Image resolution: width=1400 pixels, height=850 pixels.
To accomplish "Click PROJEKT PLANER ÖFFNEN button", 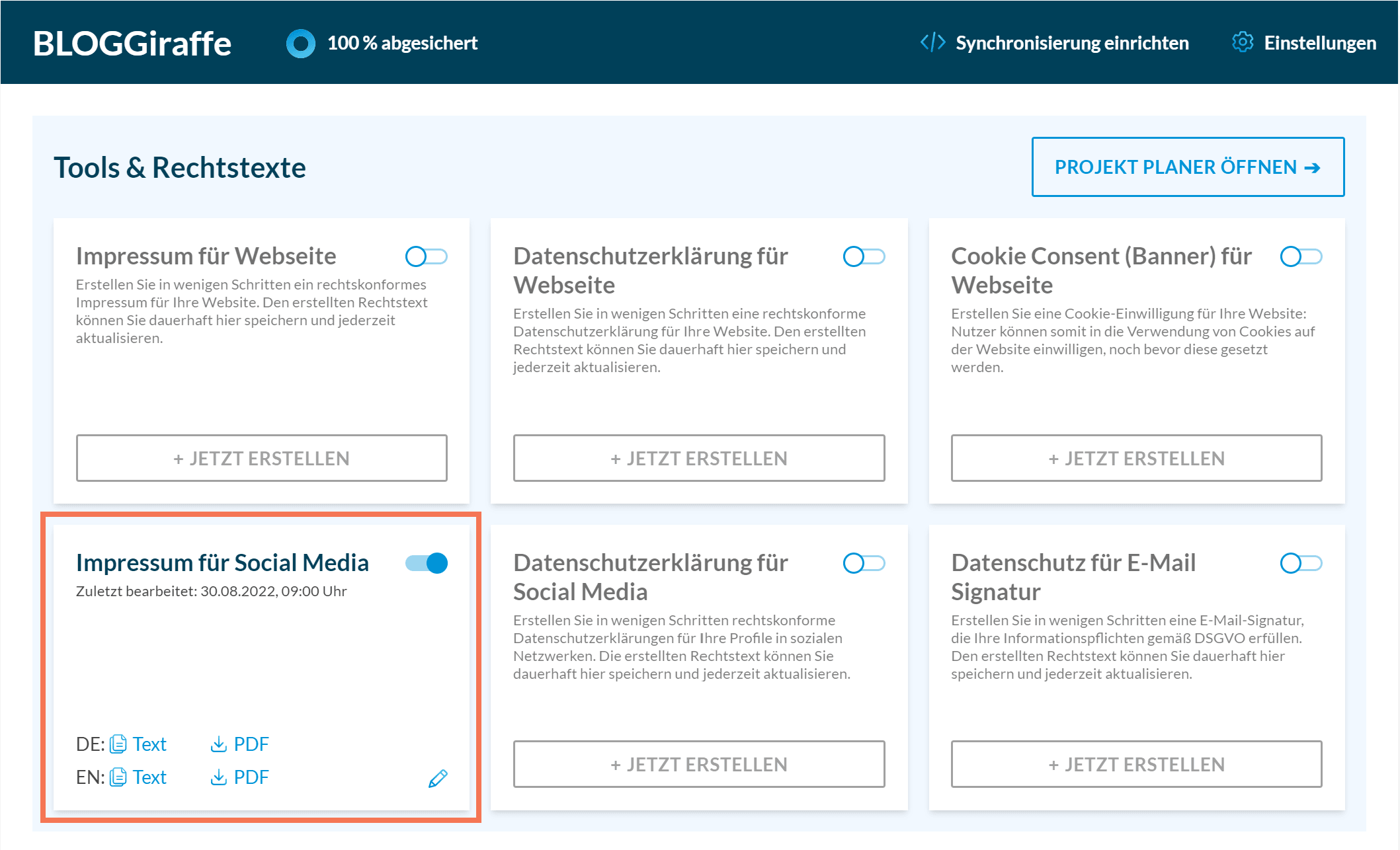I will [x=1188, y=167].
